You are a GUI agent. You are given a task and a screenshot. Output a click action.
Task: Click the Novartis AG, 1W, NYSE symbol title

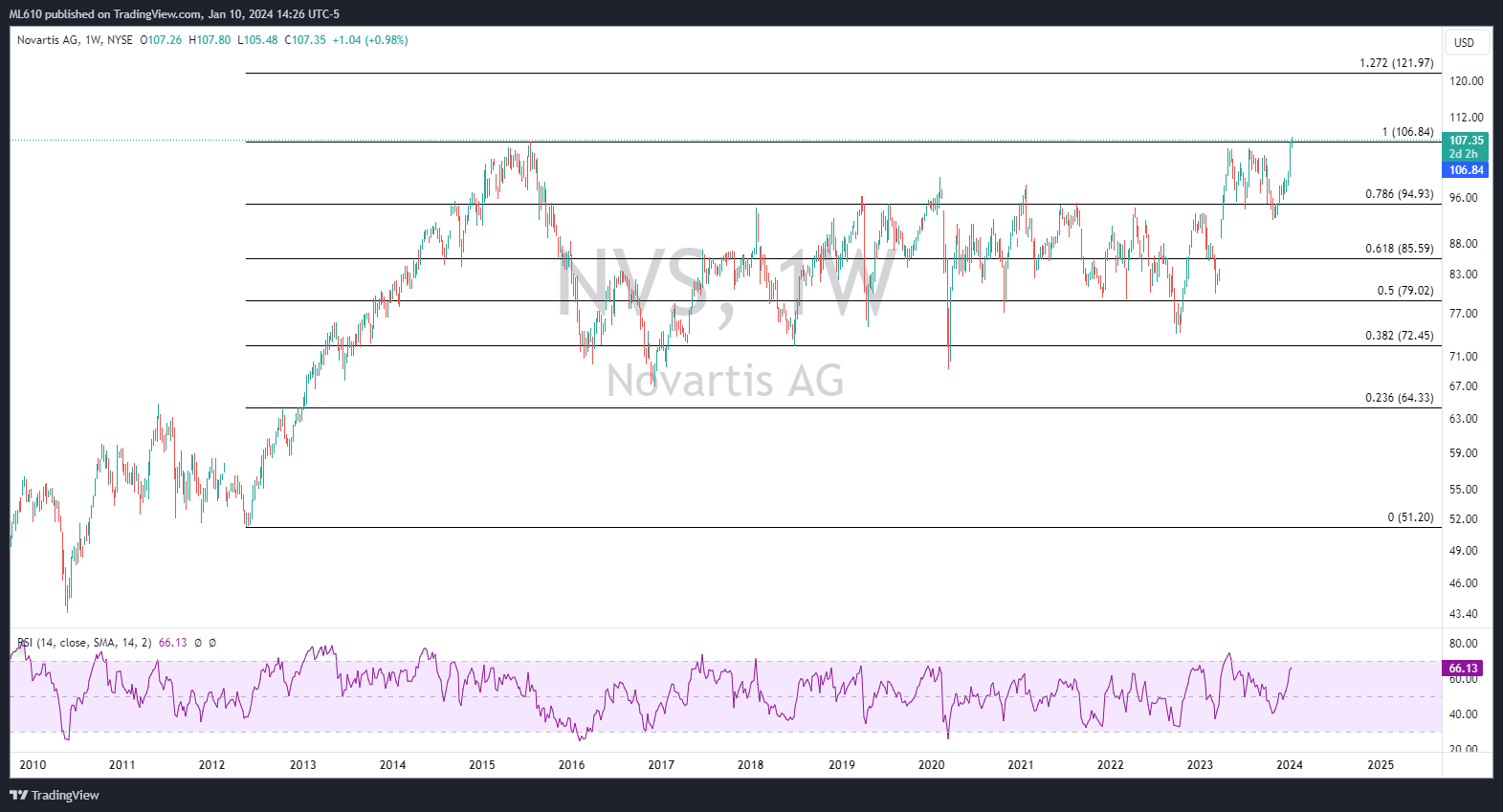coord(75,40)
